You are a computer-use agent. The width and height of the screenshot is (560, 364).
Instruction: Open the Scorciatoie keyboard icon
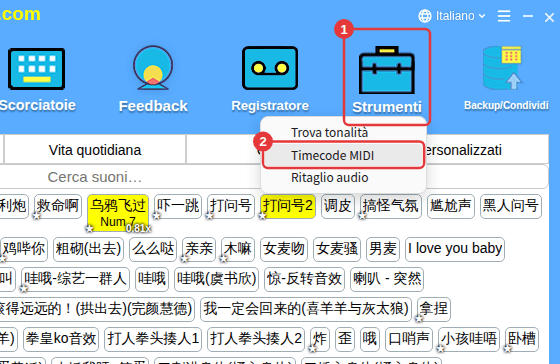coord(36,69)
